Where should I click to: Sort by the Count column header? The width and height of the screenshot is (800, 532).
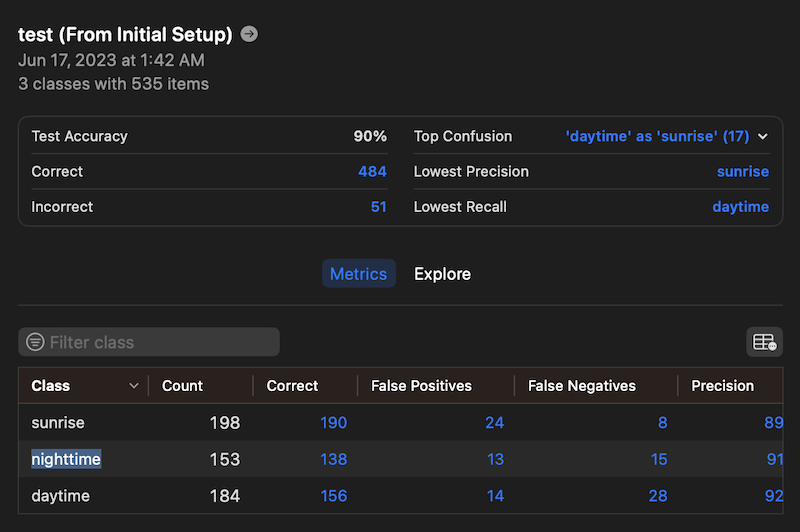[182, 386]
